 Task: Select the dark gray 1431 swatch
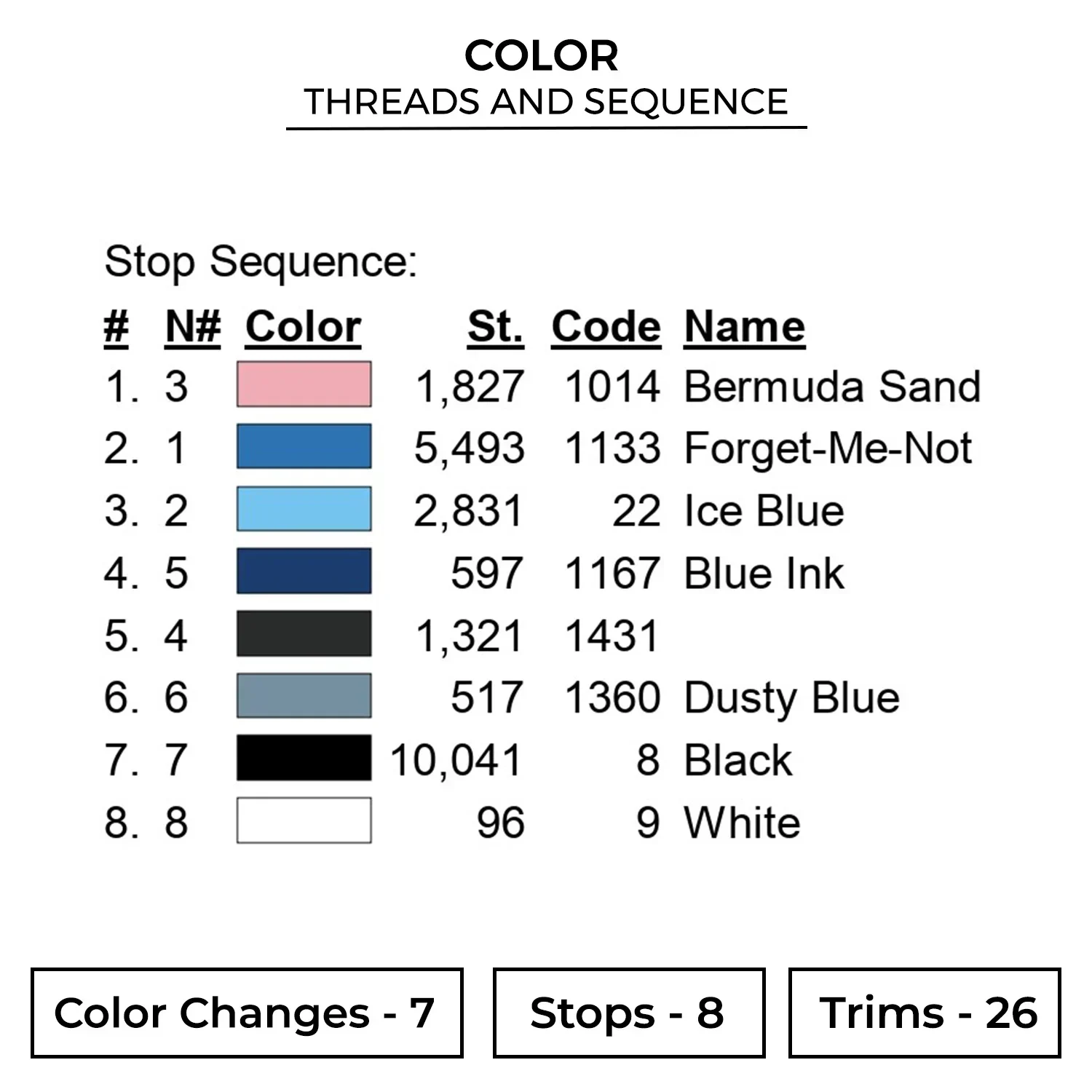304,634
